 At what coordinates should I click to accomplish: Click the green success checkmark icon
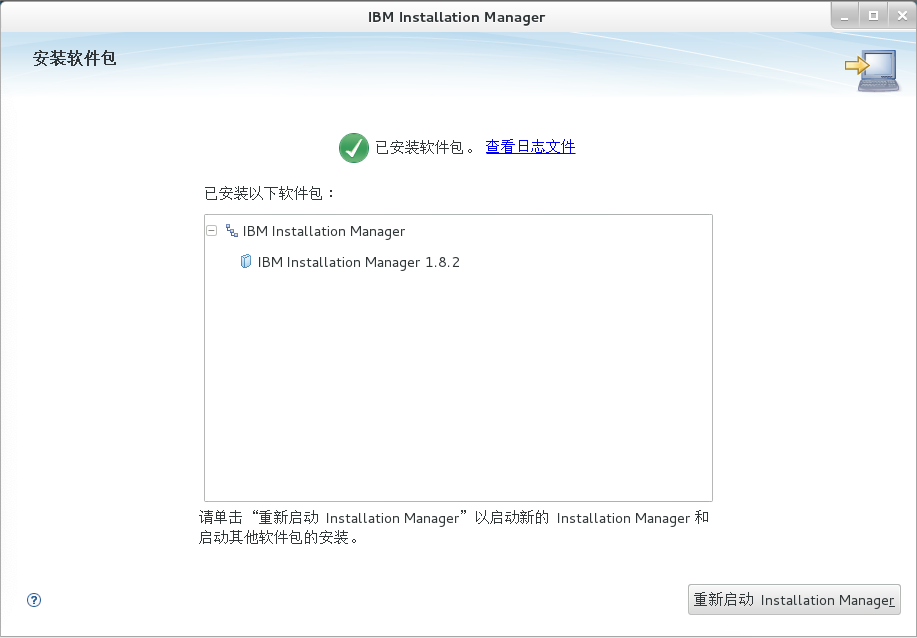pos(354,148)
